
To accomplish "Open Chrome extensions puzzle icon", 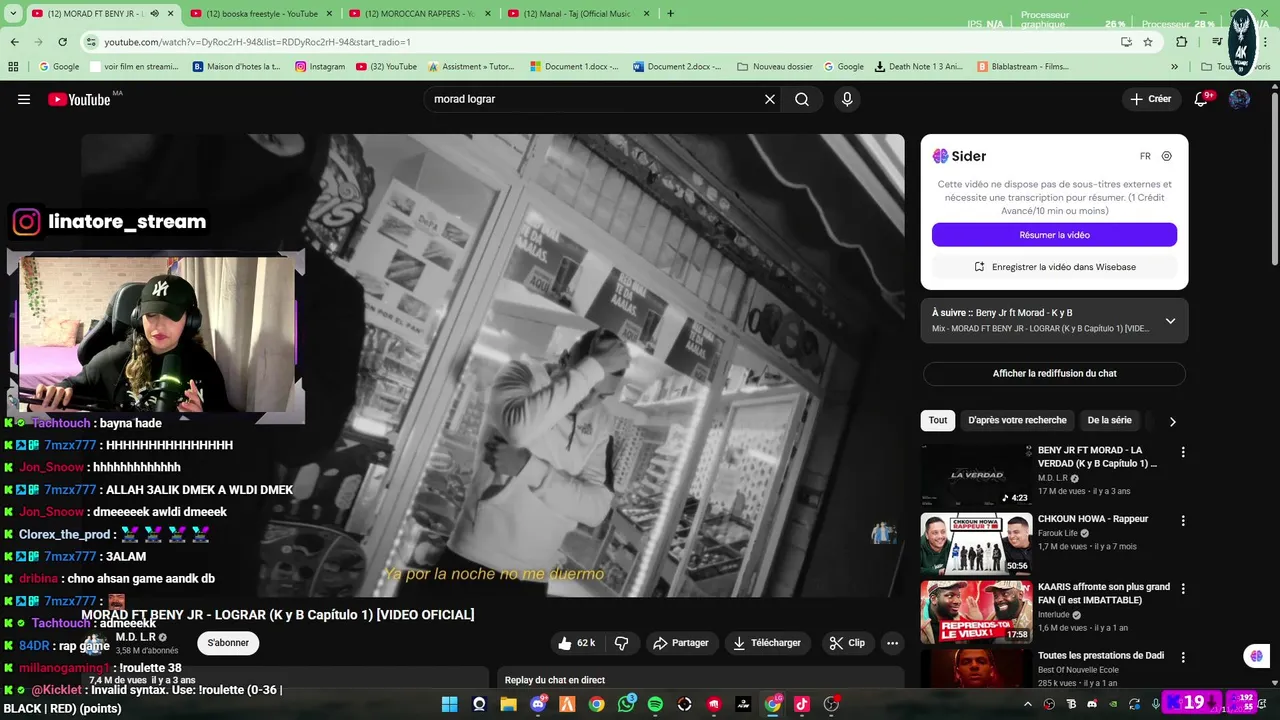I will click(1182, 42).
